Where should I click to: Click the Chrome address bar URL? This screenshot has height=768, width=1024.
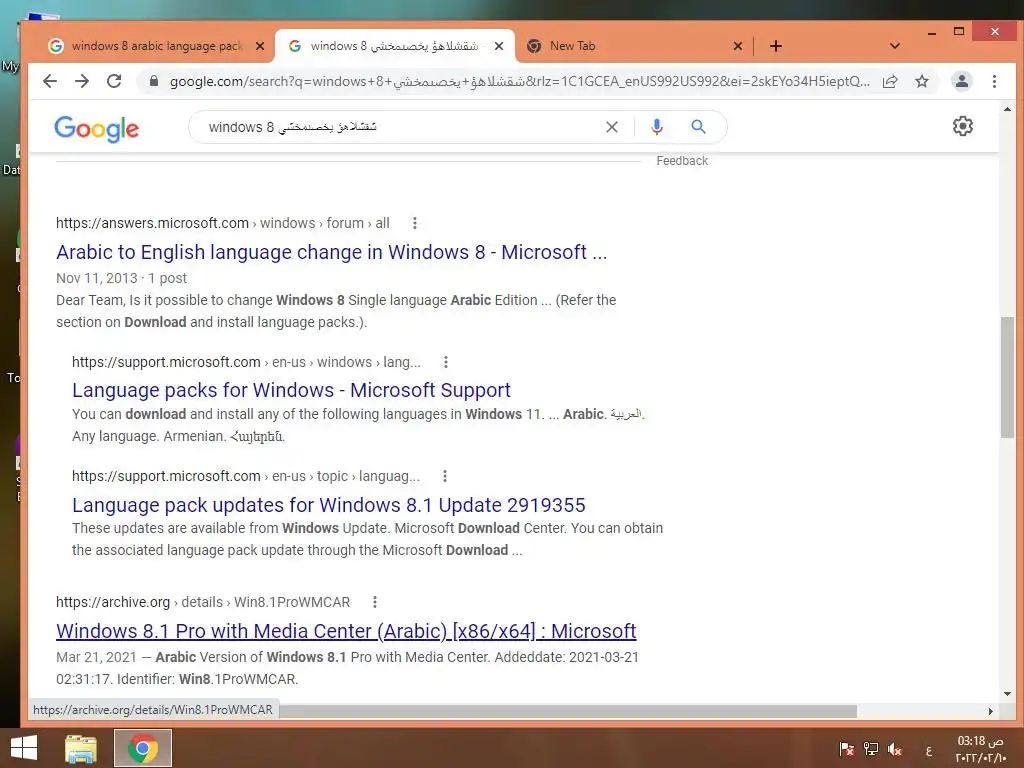point(519,81)
